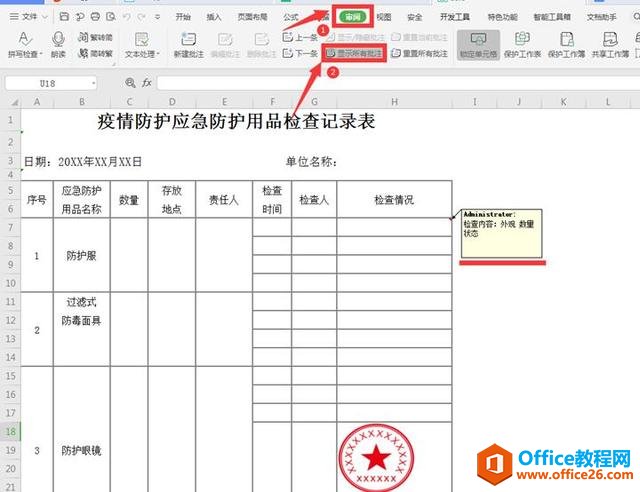This screenshot has width=640, height=492.
Task: Open the 开发工具 ribbon tab
Action: 454,17
